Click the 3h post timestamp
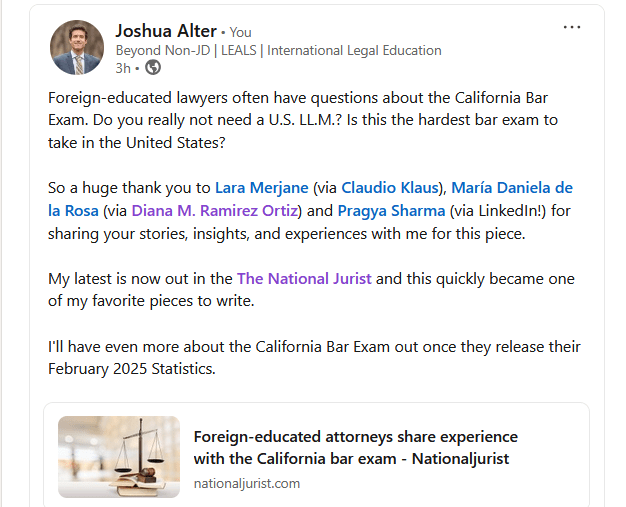Screen dimensions: 626x507 pyautogui.click(x=123, y=68)
